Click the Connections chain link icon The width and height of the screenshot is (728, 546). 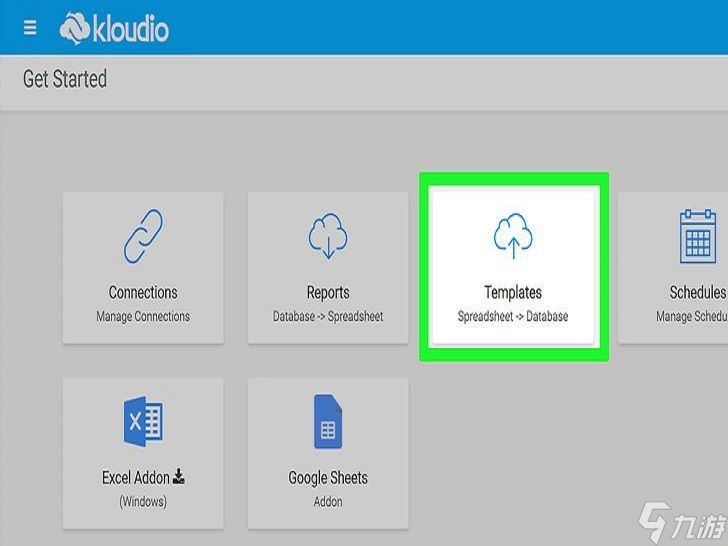[143, 236]
